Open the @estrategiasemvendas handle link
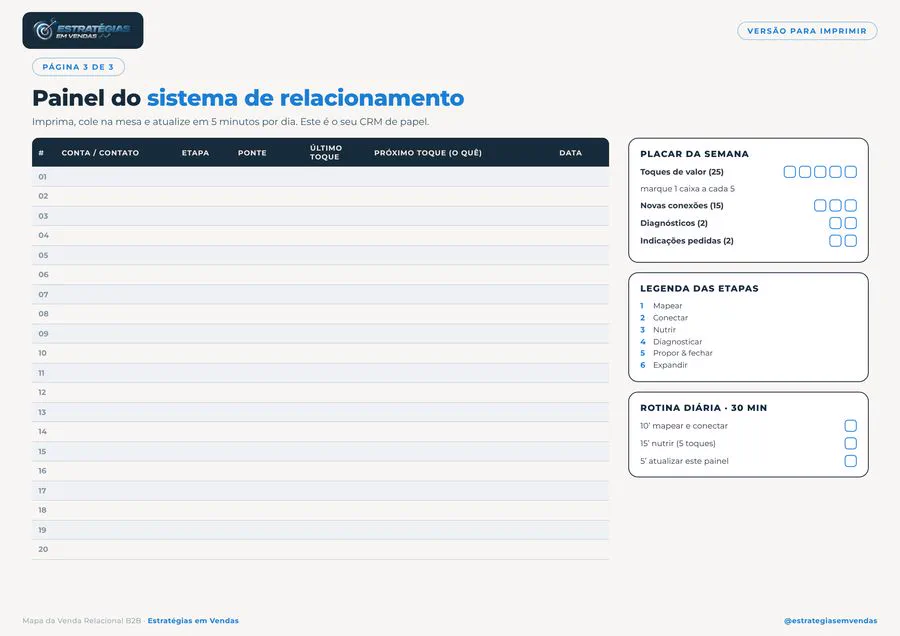 [x=831, y=621]
